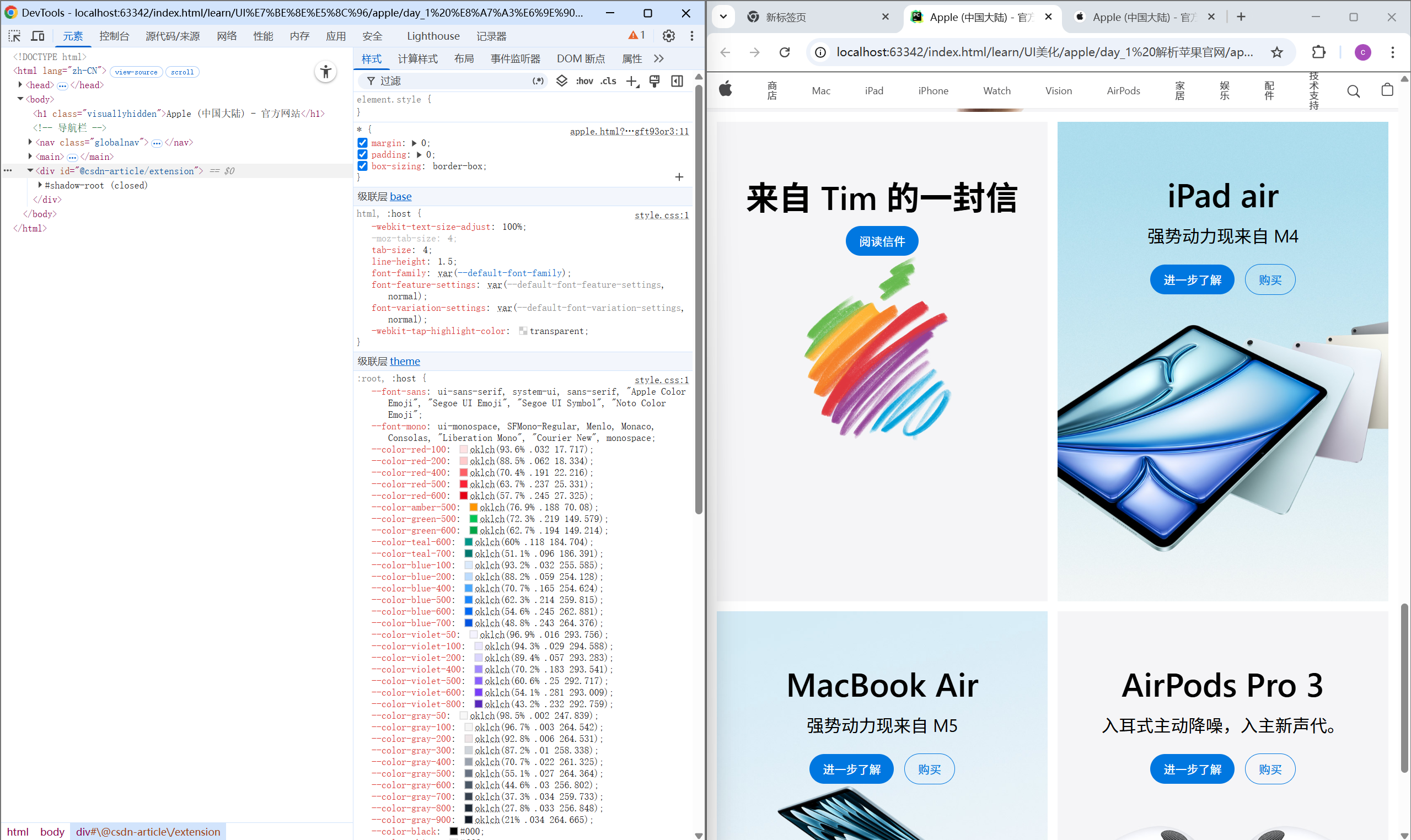The image size is (1411, 840).
Task: Click the rendering emulation paintbrush icon
Action: tap(654, 81)
